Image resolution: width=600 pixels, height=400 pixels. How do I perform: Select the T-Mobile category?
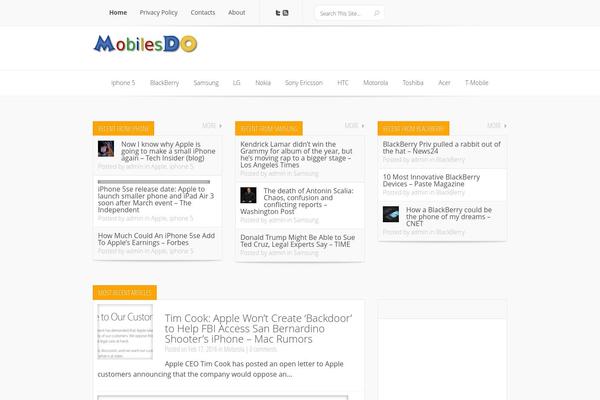pos(477,83)
